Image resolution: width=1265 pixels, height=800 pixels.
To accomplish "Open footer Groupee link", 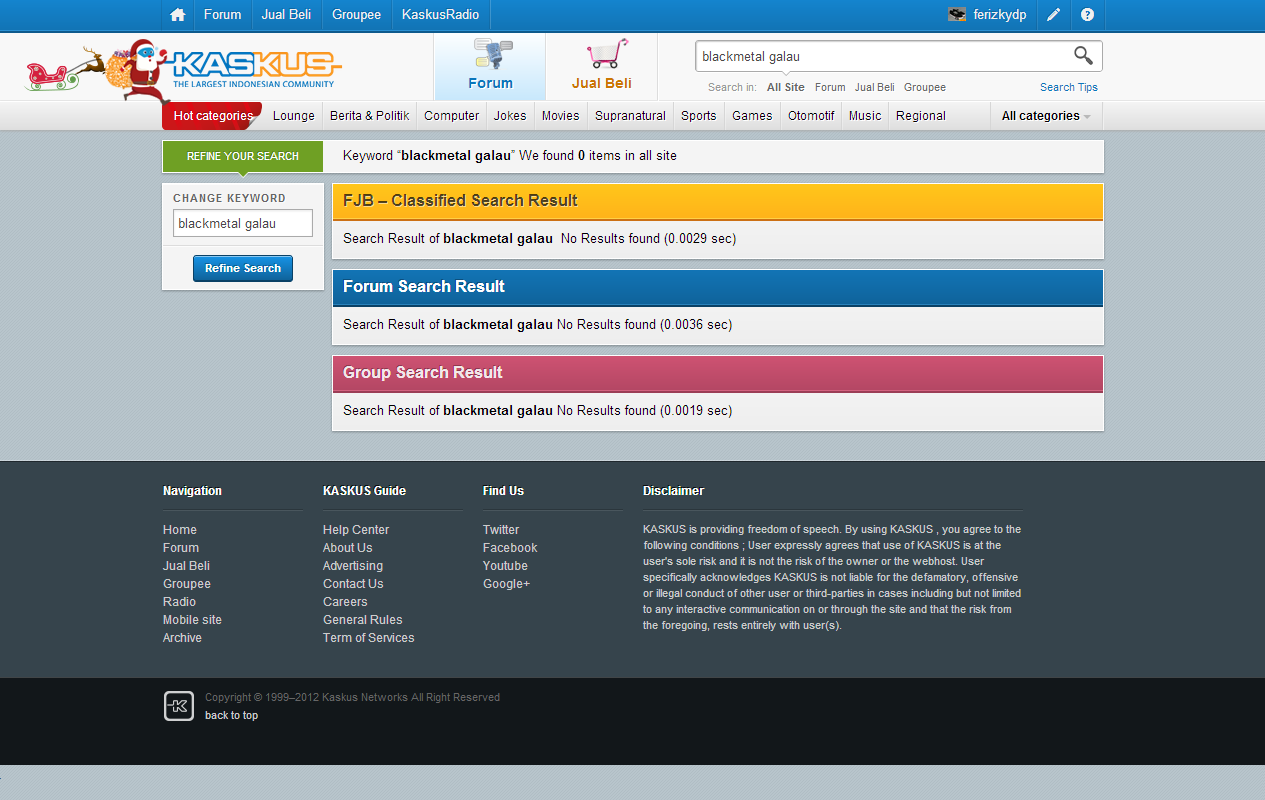I will [x=187, y=584].
